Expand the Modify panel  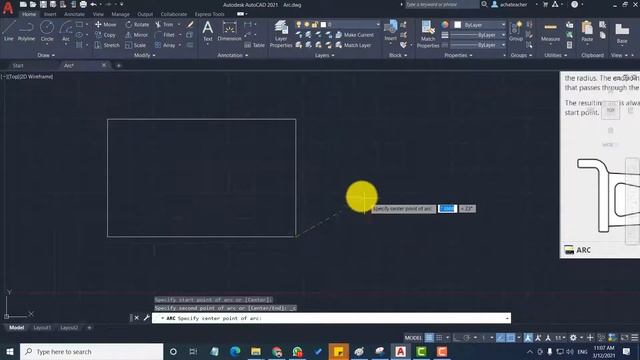tap(144, 55)
